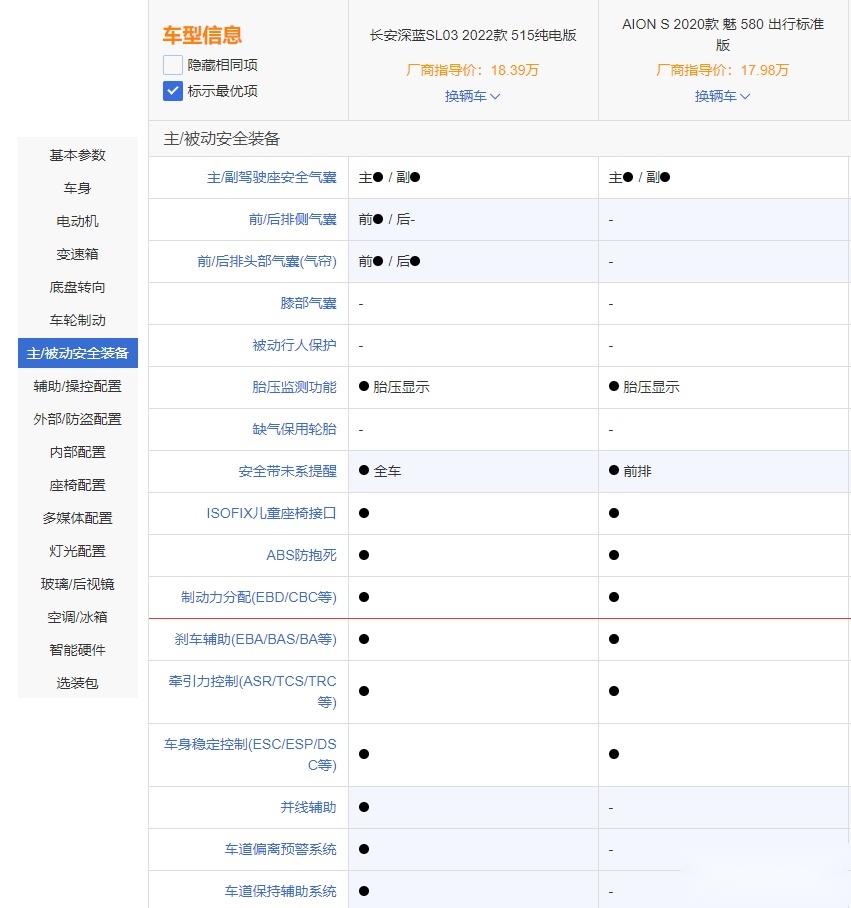Select 电动机 in the sidebar
Viewport: 851px width, 908px height.
(x=78, y=221)
